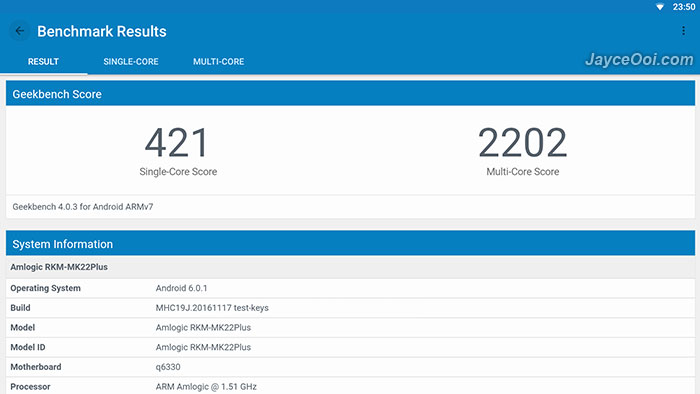The image size is (700, 394).
Task: Select the Geekbench 4.0.3 for Android ARMv7 text
Action: (83, 207)
